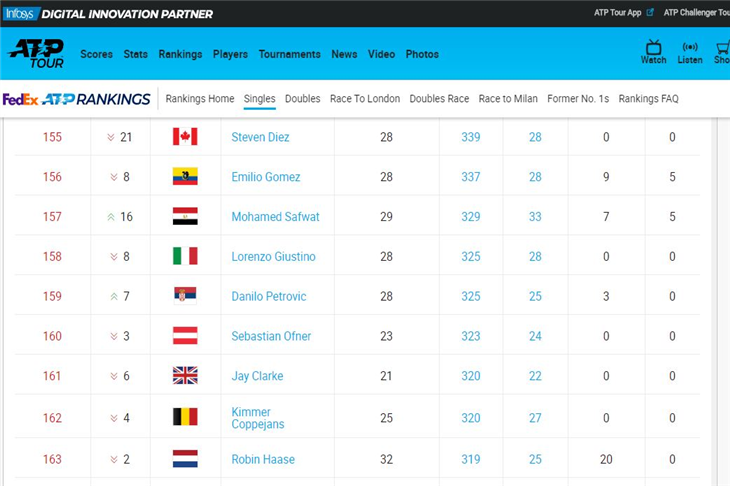The image size is (730, 486).
Task: Click the Infosys logo in top bar
Action: [x=20, y=14]
